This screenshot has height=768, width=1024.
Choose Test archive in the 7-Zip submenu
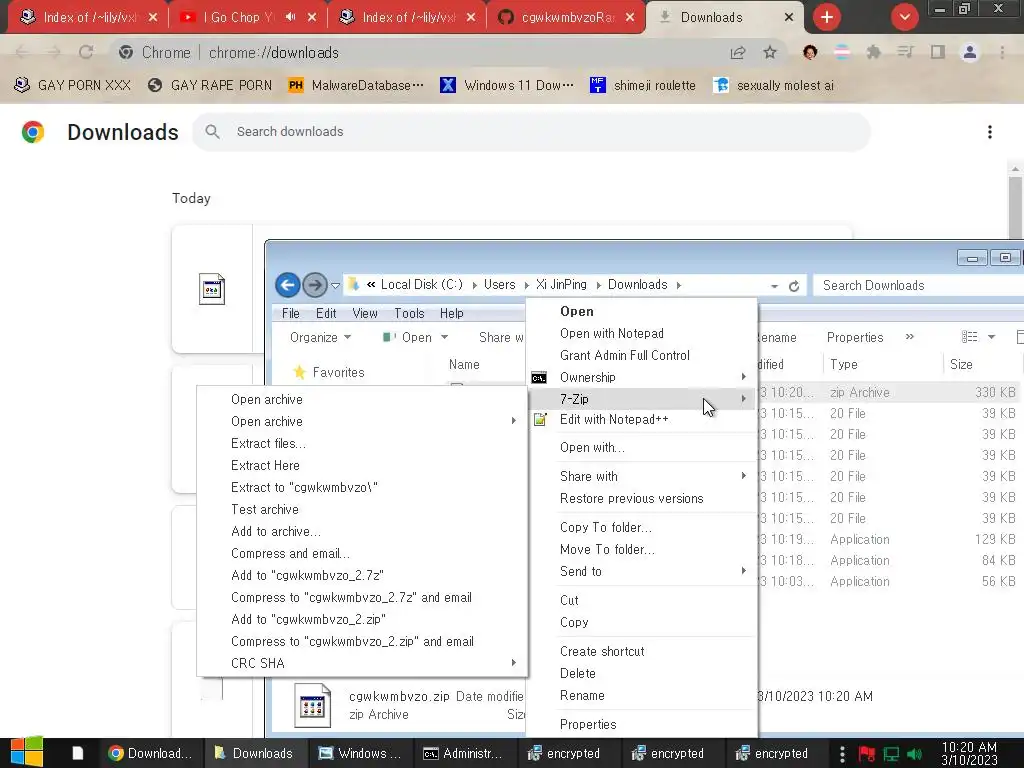point(362,509)
